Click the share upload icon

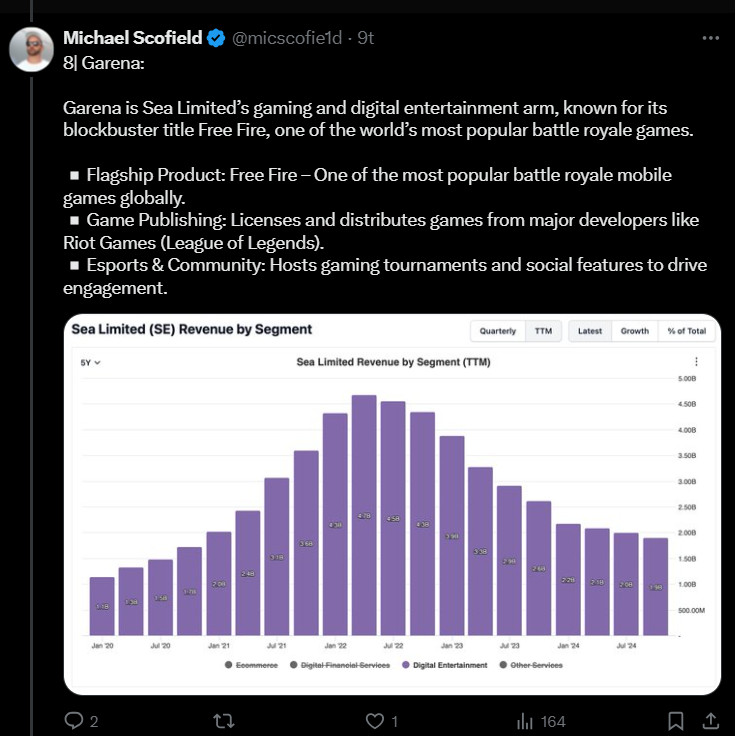[x=710, y=720]
